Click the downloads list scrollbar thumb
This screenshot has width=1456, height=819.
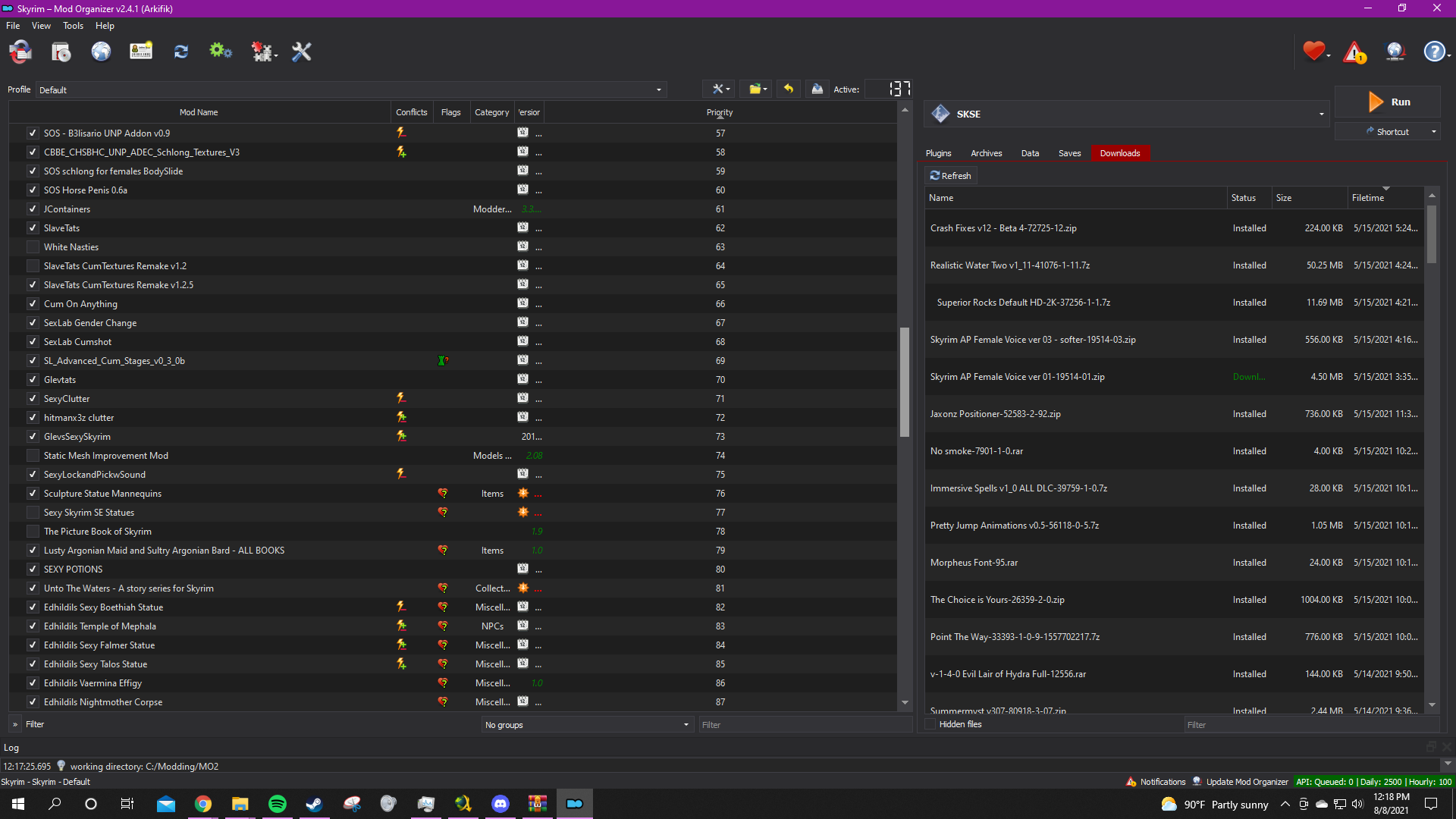tap(1432, 234)
